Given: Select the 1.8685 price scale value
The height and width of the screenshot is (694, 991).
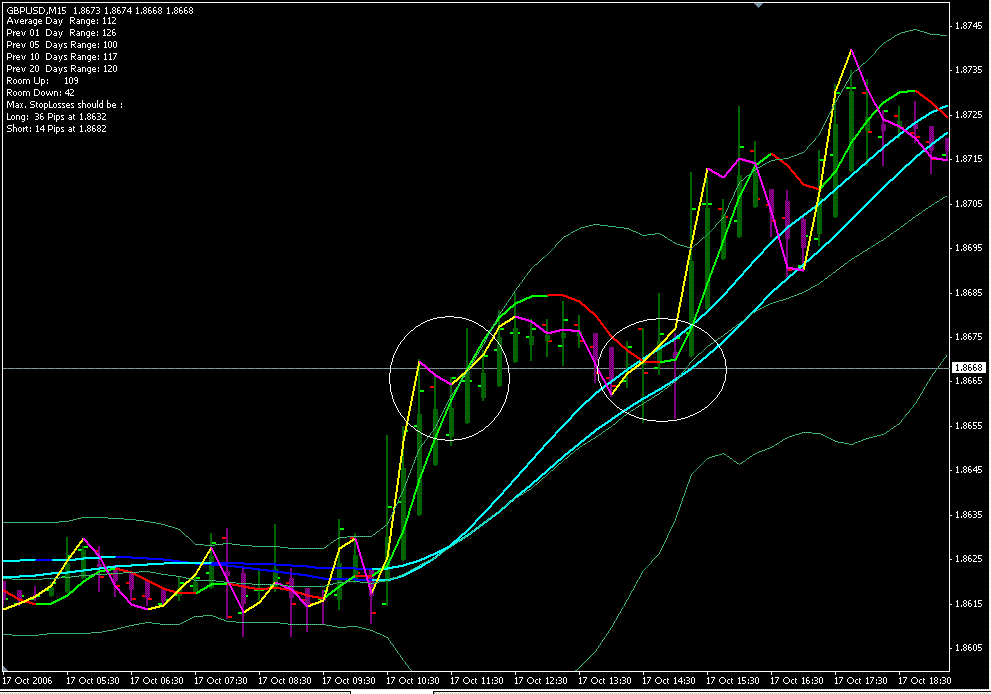Looking at the screenshot, I should tap(968, 293).
